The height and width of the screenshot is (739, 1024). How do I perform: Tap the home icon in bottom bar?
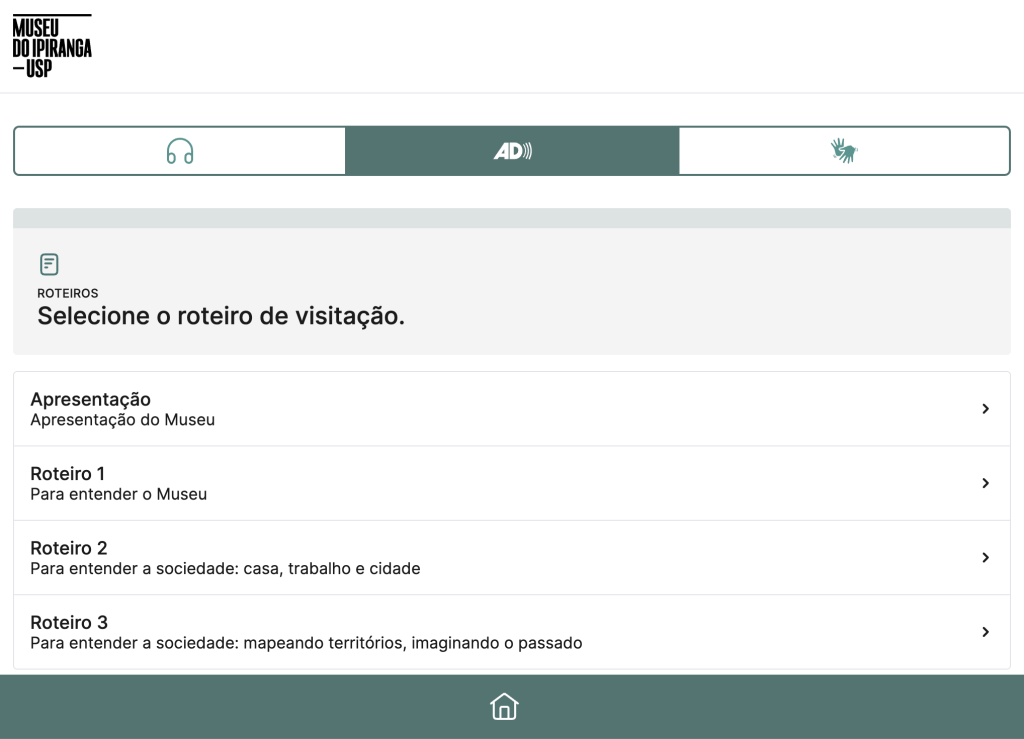[x=504, y=706]
